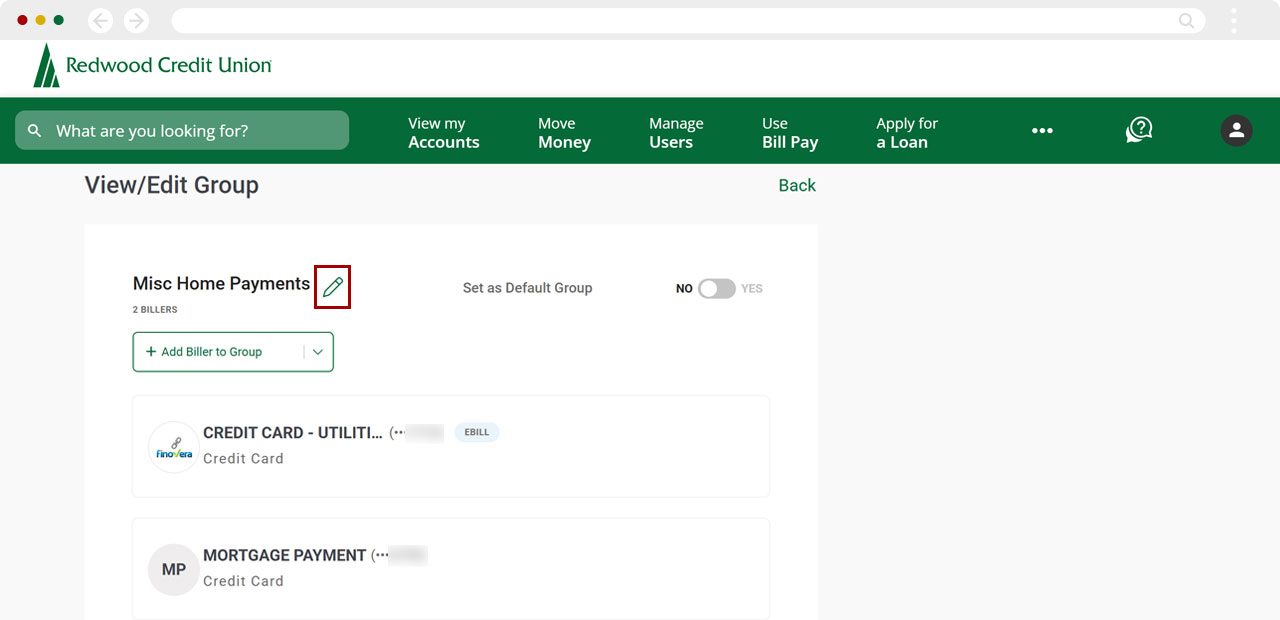This screenshot has height=620, width=1280.
Task: Click the three-dot more options icon
Action: pyautogui.click(x=1042, y=131)
